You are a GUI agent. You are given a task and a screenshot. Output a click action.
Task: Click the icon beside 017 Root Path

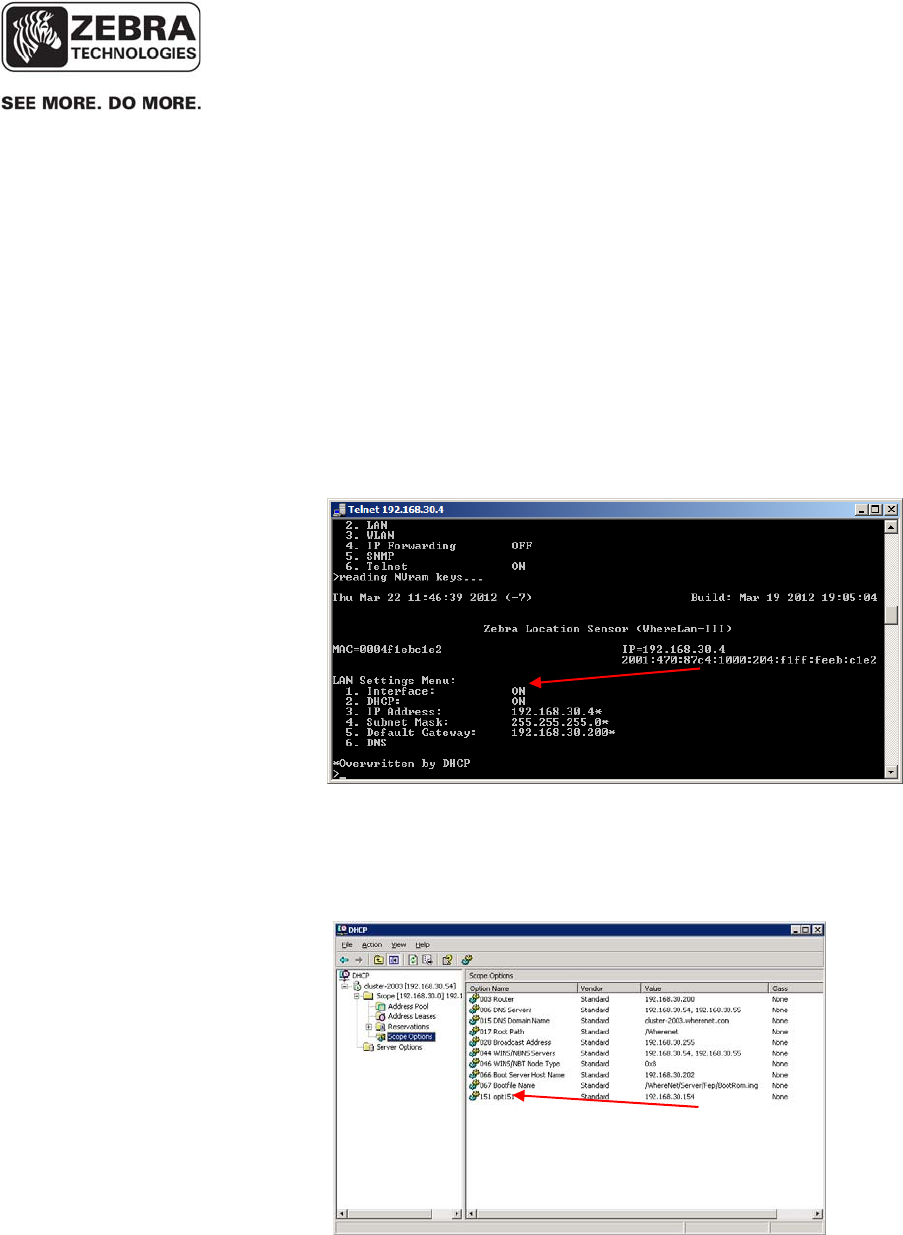click(474, 1031)
